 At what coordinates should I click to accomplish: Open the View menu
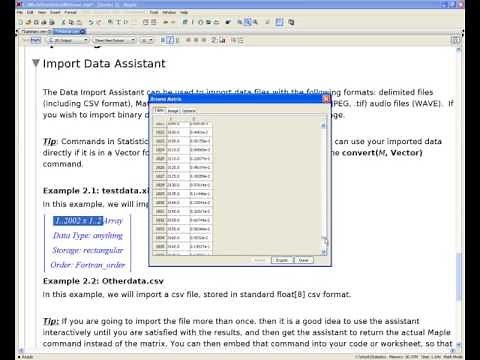pos(42,13)
